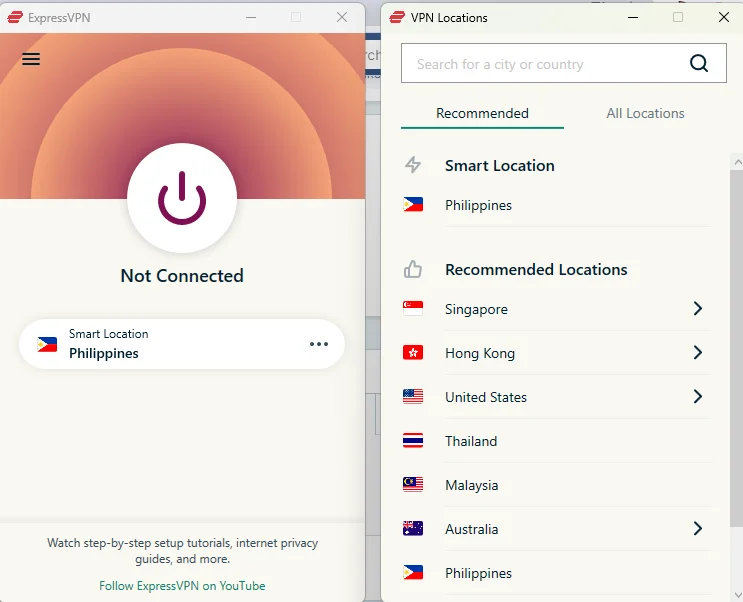
Task: Select United States location
Action: [557, 397]
